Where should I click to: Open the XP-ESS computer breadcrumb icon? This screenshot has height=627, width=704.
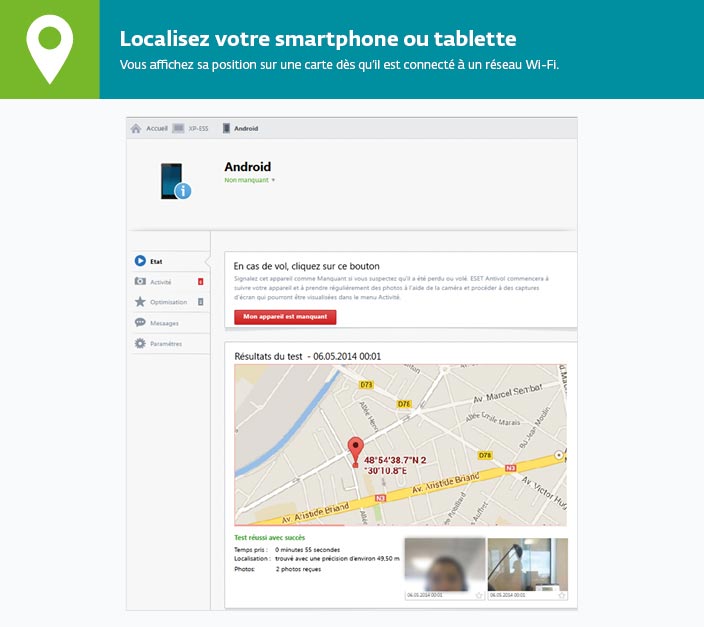tap(178, 128)
